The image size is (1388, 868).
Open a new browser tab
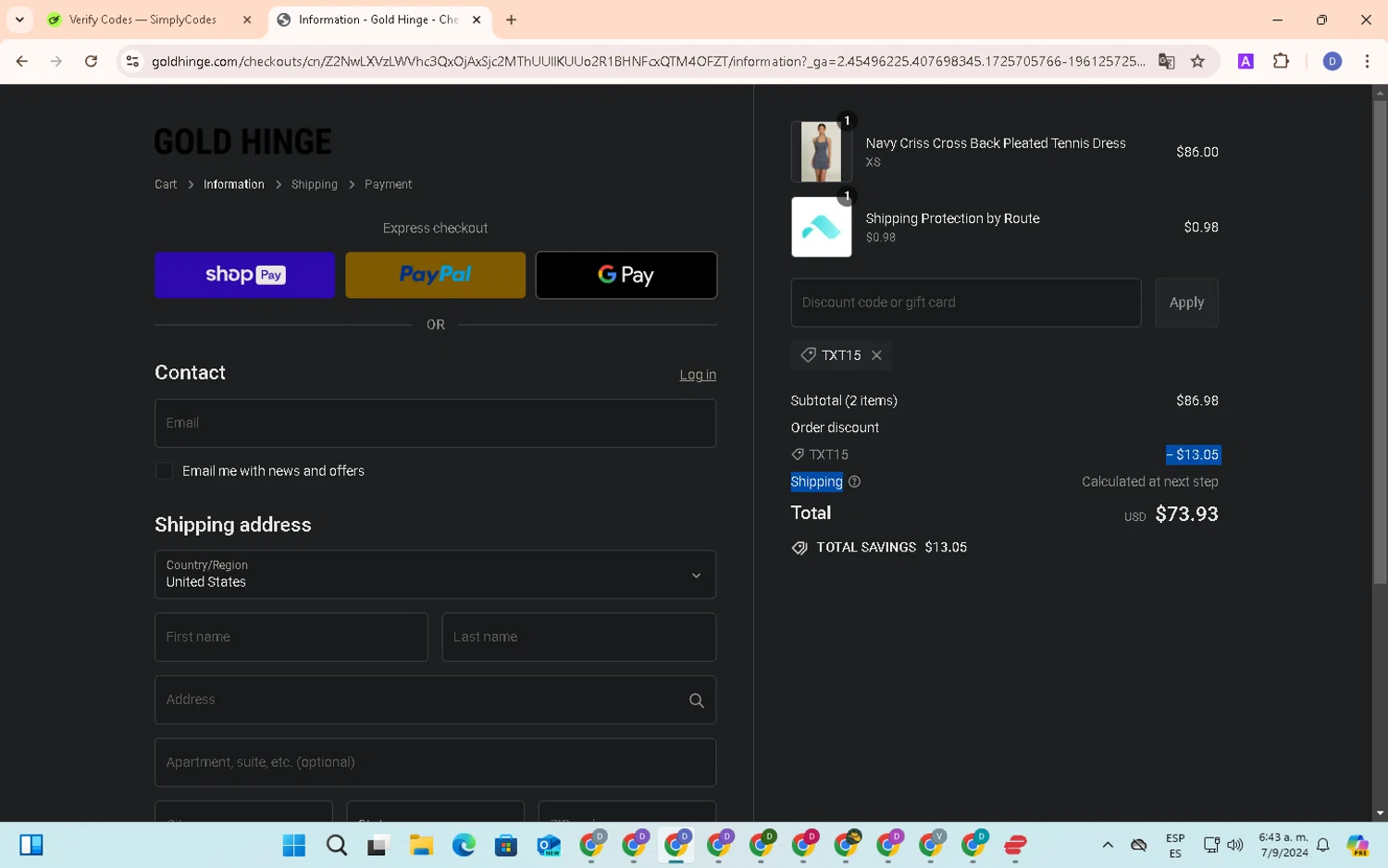pos(511,19)
